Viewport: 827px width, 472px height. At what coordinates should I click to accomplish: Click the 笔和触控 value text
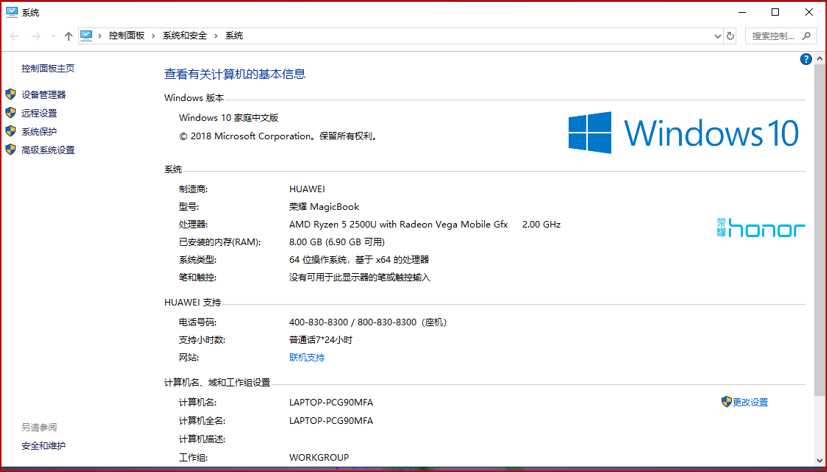359,277
